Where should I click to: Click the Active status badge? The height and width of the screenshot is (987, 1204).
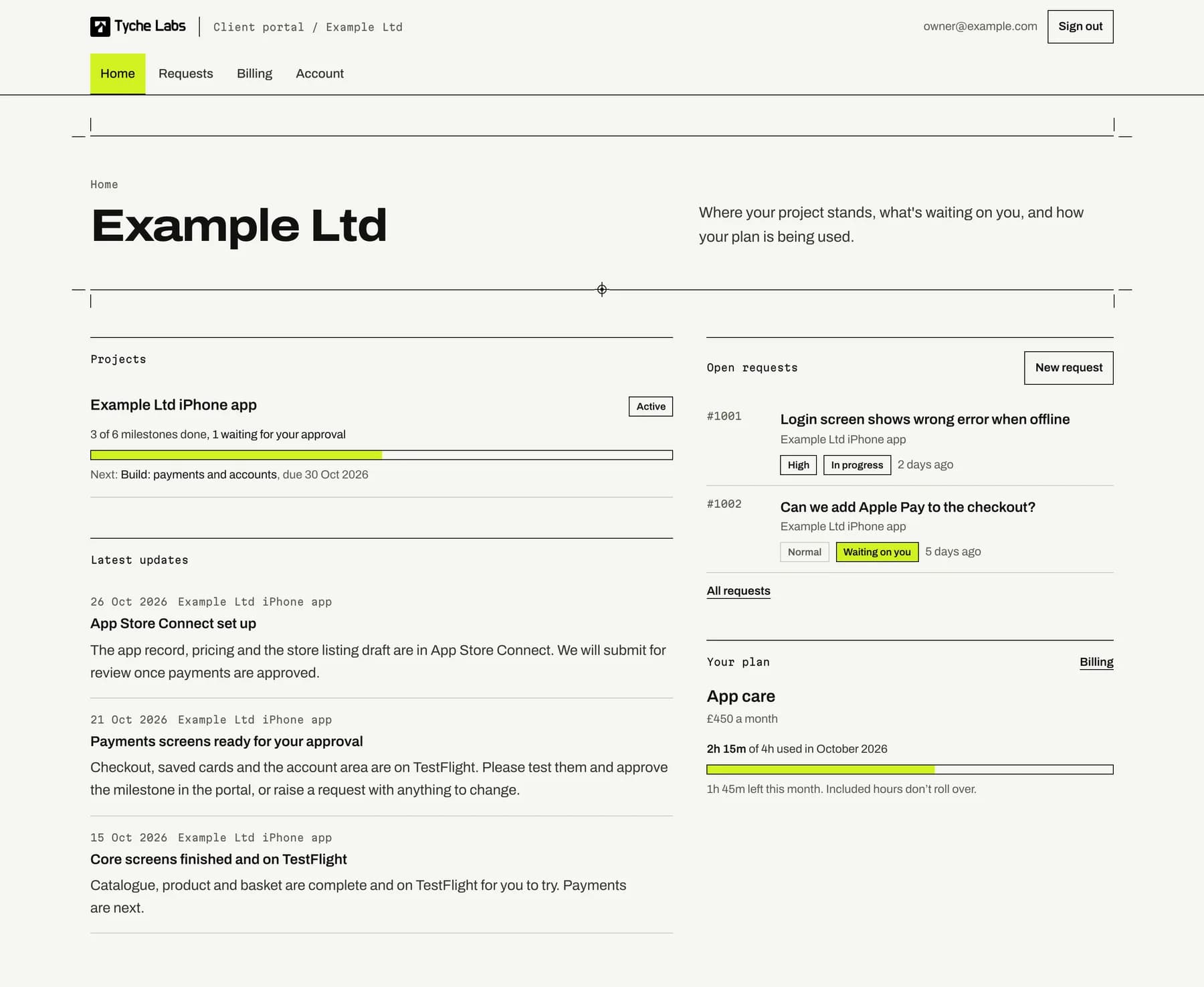[x=651, y=406]
